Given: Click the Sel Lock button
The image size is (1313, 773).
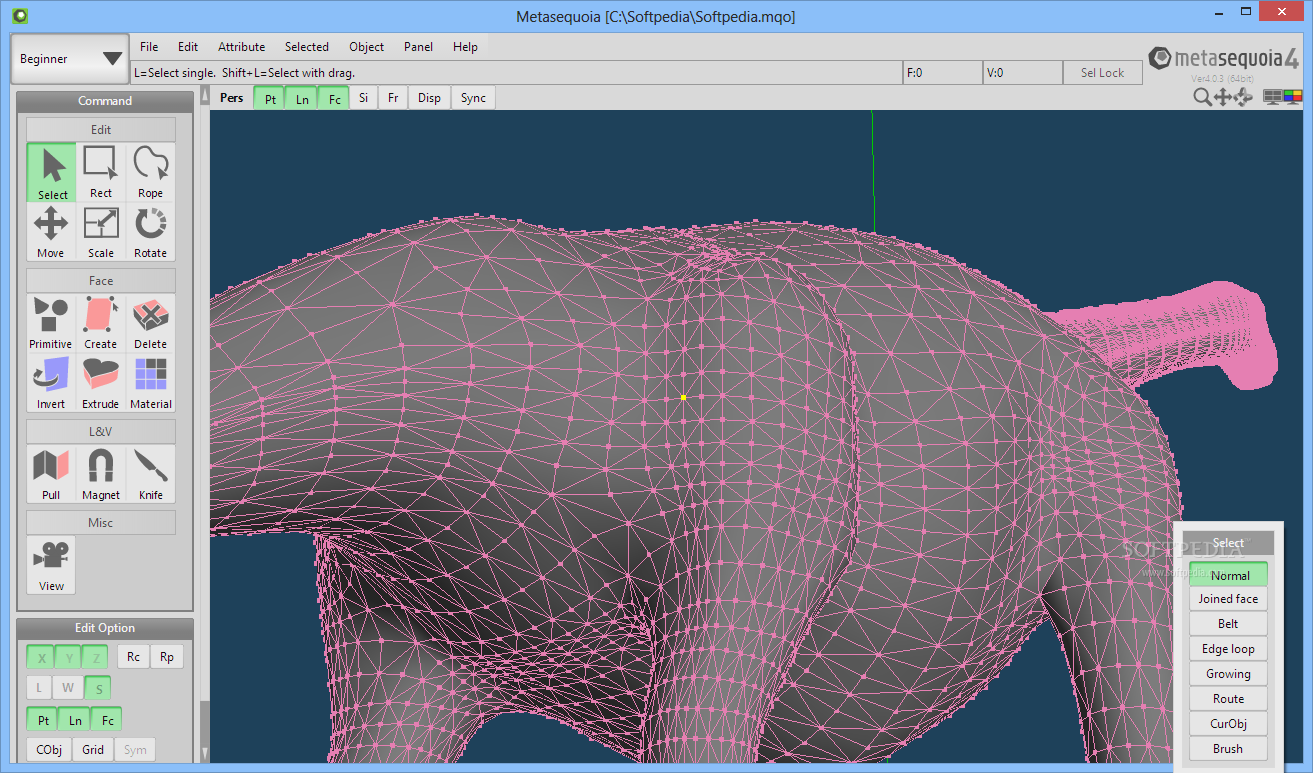Looking at the screenshot, I should [x=1102, y=73].
